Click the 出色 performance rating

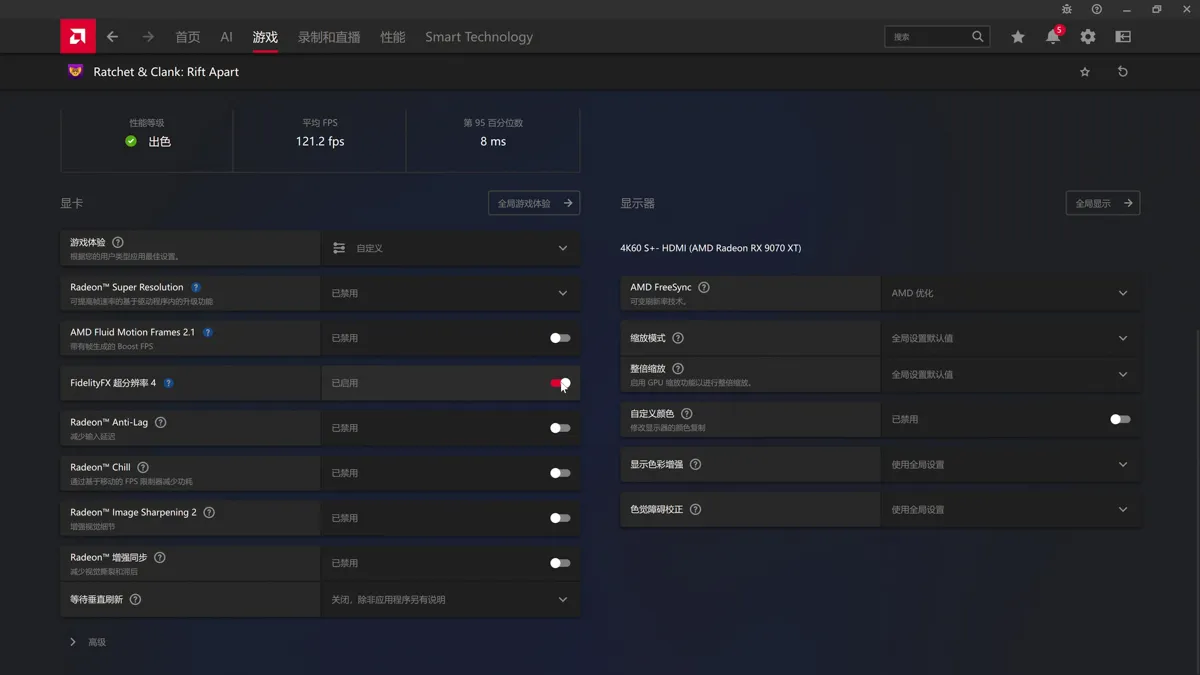click(160, 141)
